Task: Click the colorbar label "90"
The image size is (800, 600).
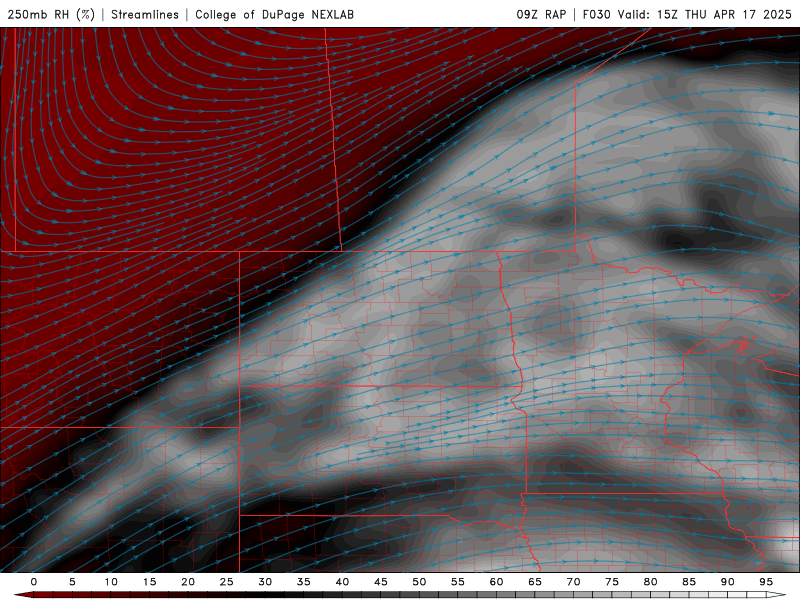Action: [727, 582]
